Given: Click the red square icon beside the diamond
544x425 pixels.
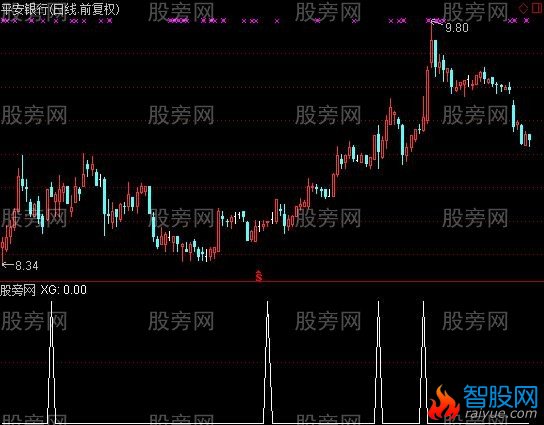Looking at the screenshot, I should [537, 8].
